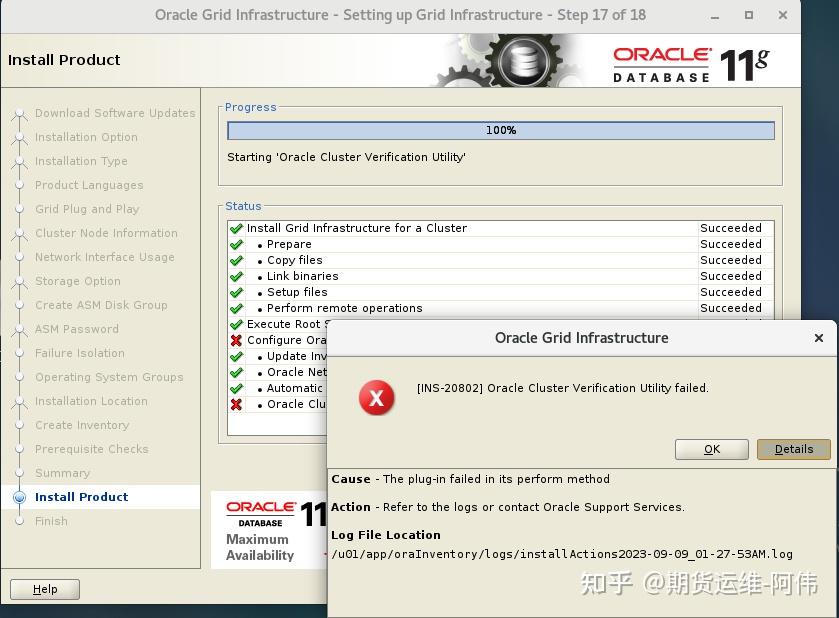Click the 100% progress bar
This screenshot has height=618, width=839.
(x=500, y=130)
